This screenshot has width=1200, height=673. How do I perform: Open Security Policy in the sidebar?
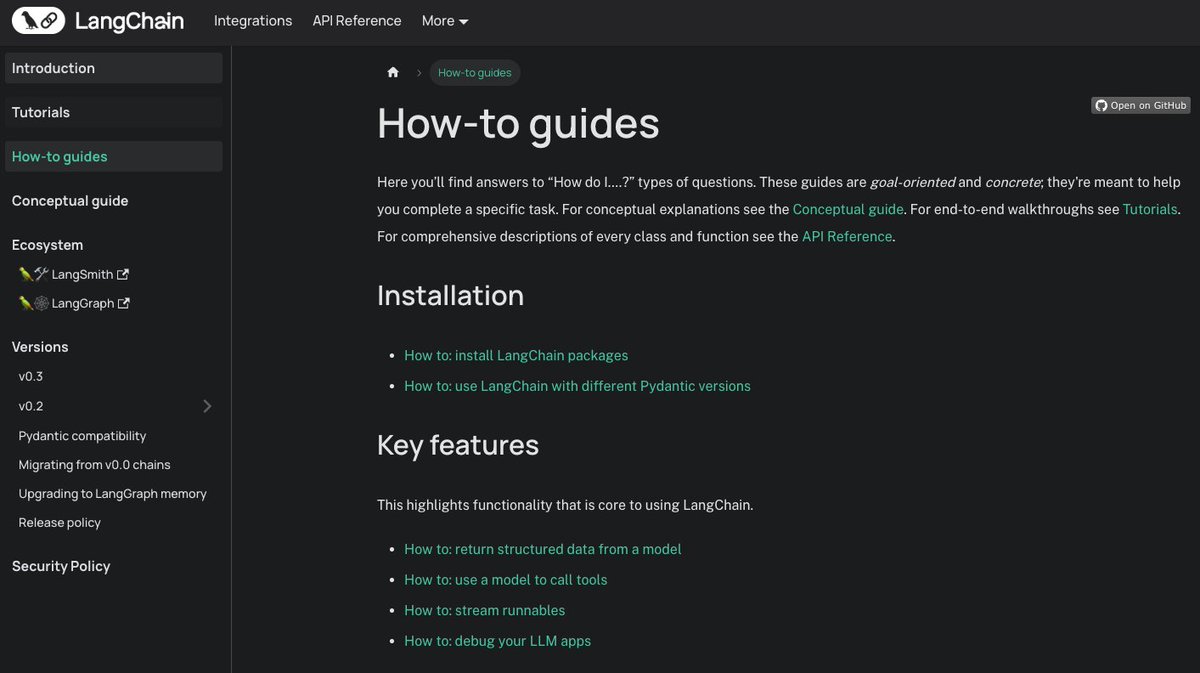click(x=61, y=566)
